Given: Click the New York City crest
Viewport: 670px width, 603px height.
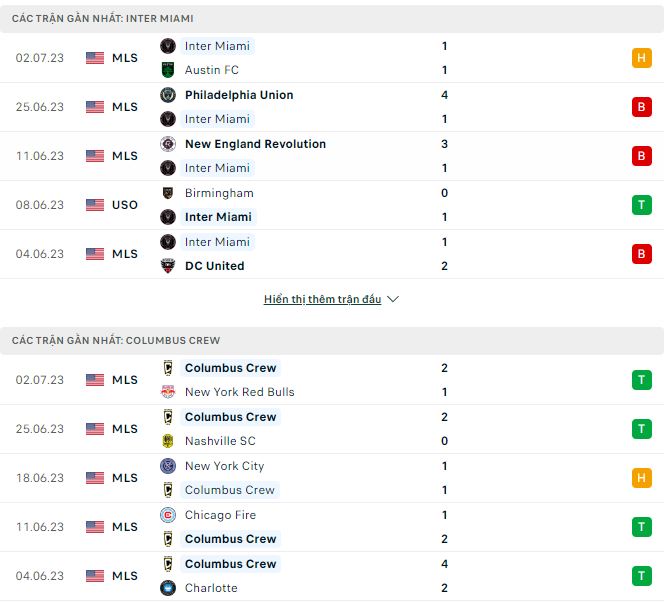Looking at the screenshot, I should click(168, 466).
